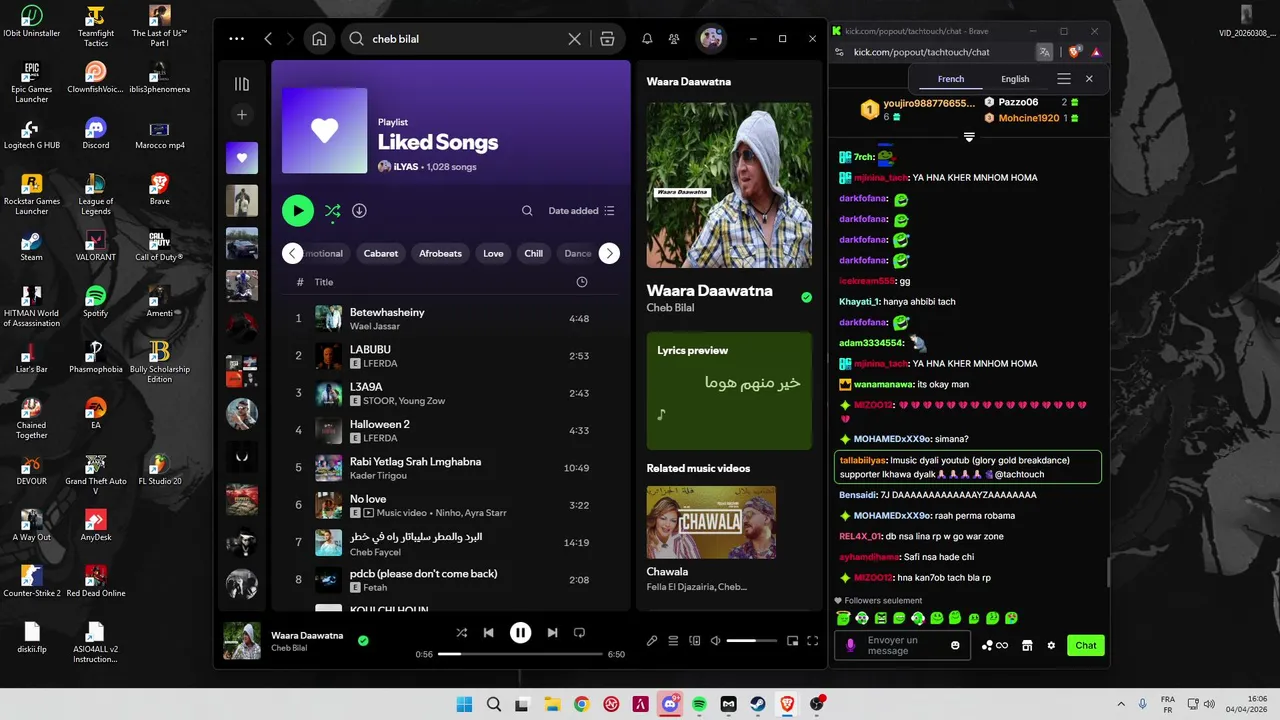Open the Windows Start menu
The height and width of the screenshot is (720, 1280).
[x=465, y=704]
